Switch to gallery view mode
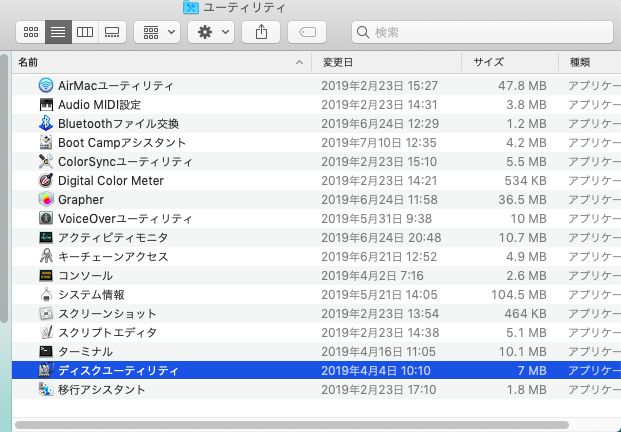 click(x=112, y=32)
